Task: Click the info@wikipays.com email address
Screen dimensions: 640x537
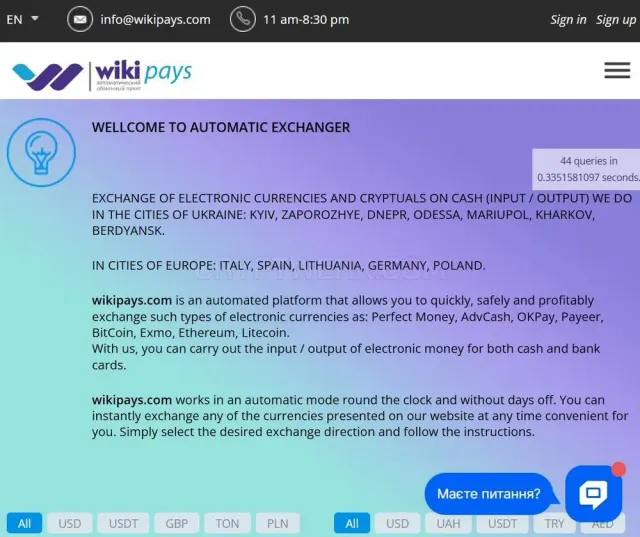Action: pos(156,20)
